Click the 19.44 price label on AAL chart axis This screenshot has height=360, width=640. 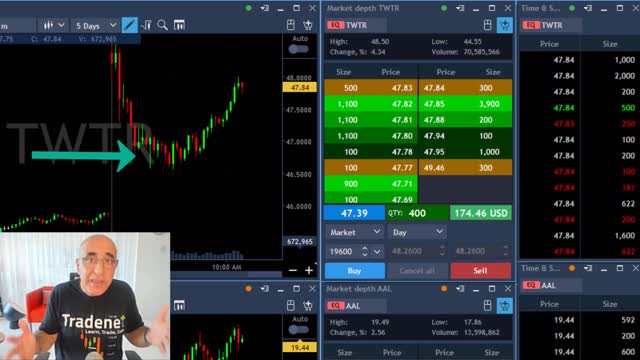pyautogui.click(x=300, y=347)
